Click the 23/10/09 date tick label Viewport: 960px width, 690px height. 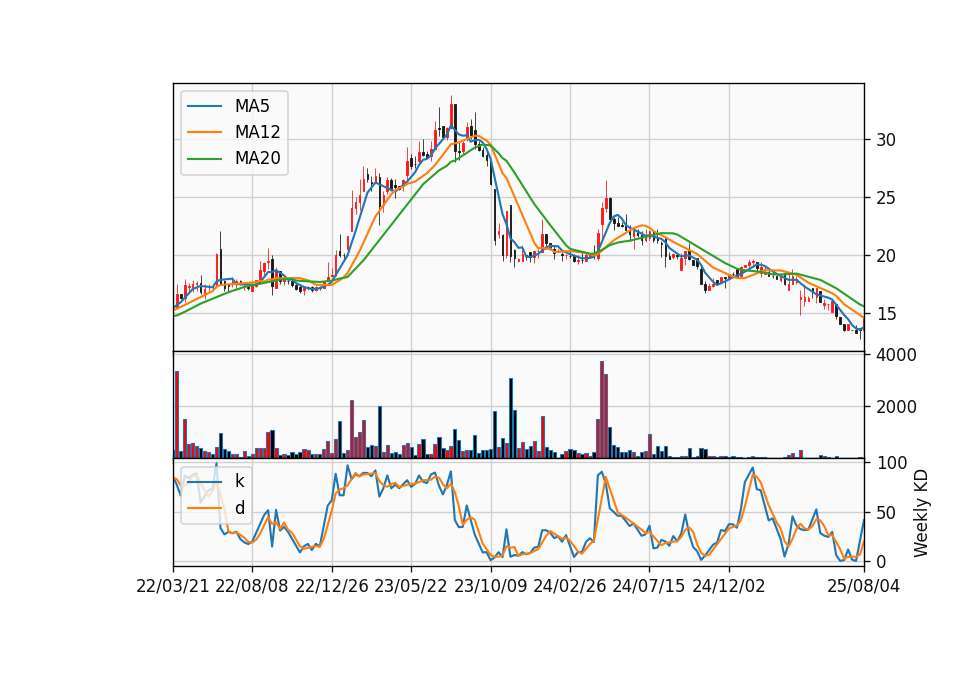click(490, 586)
